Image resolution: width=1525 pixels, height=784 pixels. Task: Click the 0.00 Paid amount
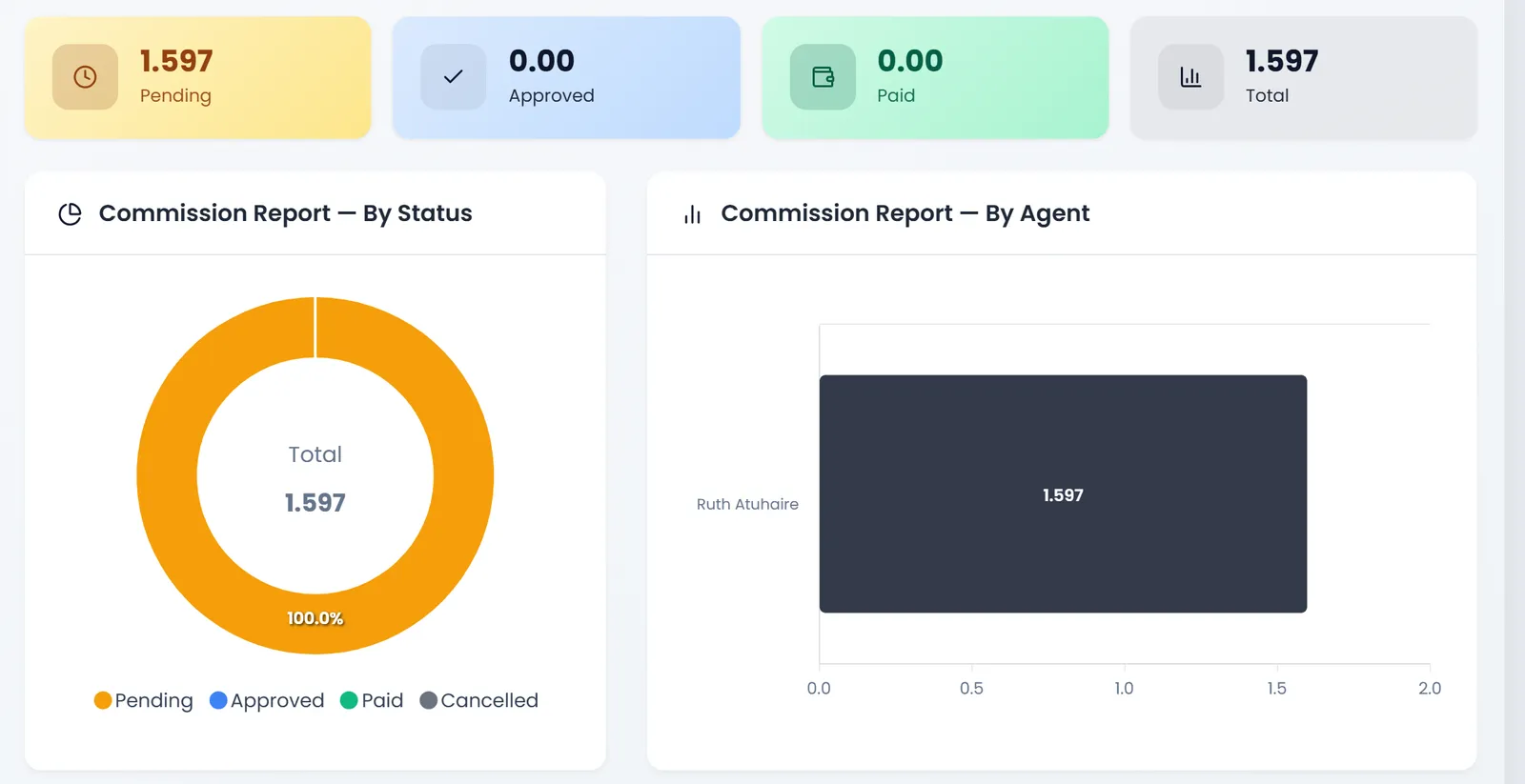910,61
